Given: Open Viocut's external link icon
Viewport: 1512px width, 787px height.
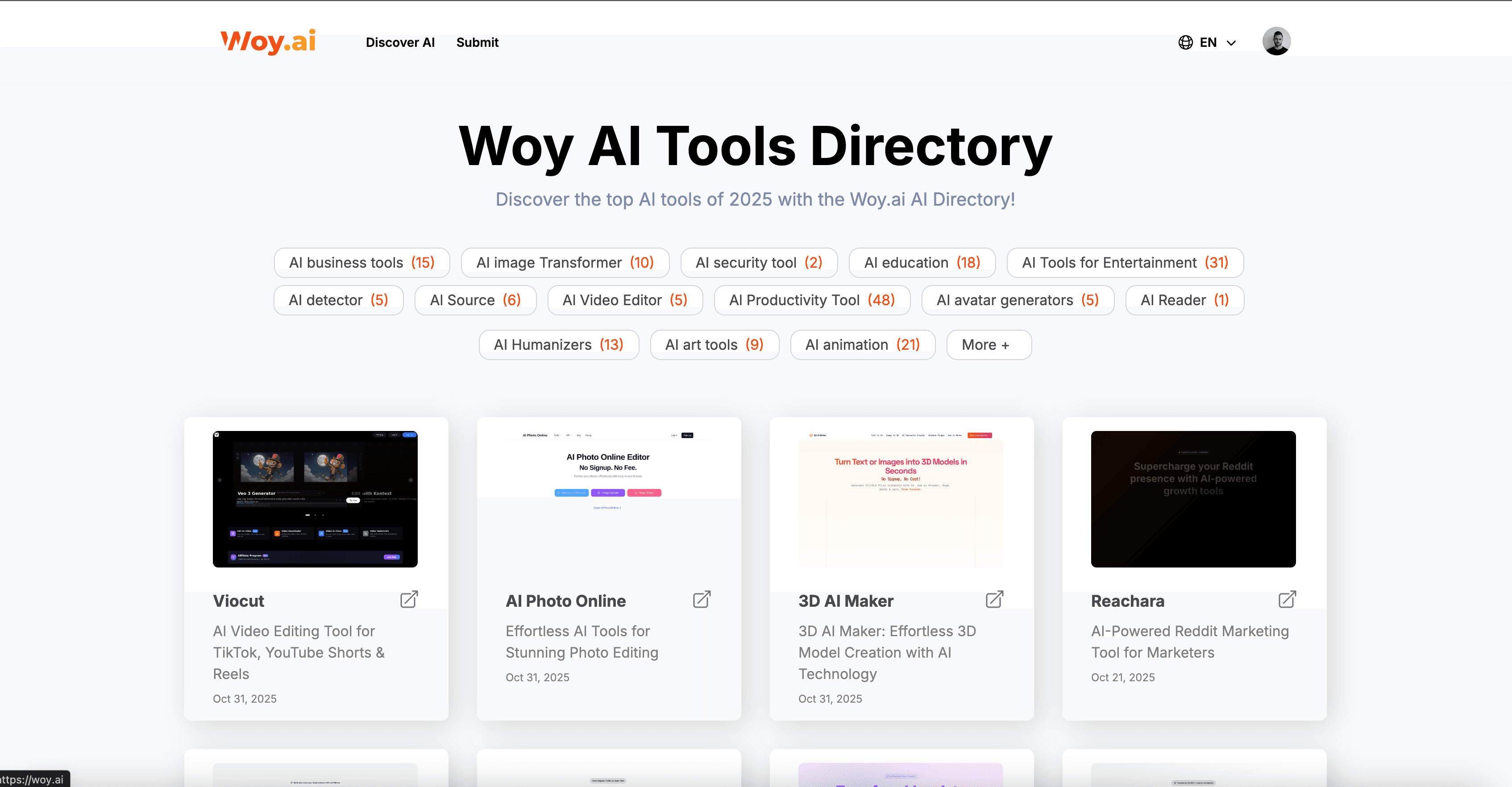Looking at the screenshot, I should [409, 599].
